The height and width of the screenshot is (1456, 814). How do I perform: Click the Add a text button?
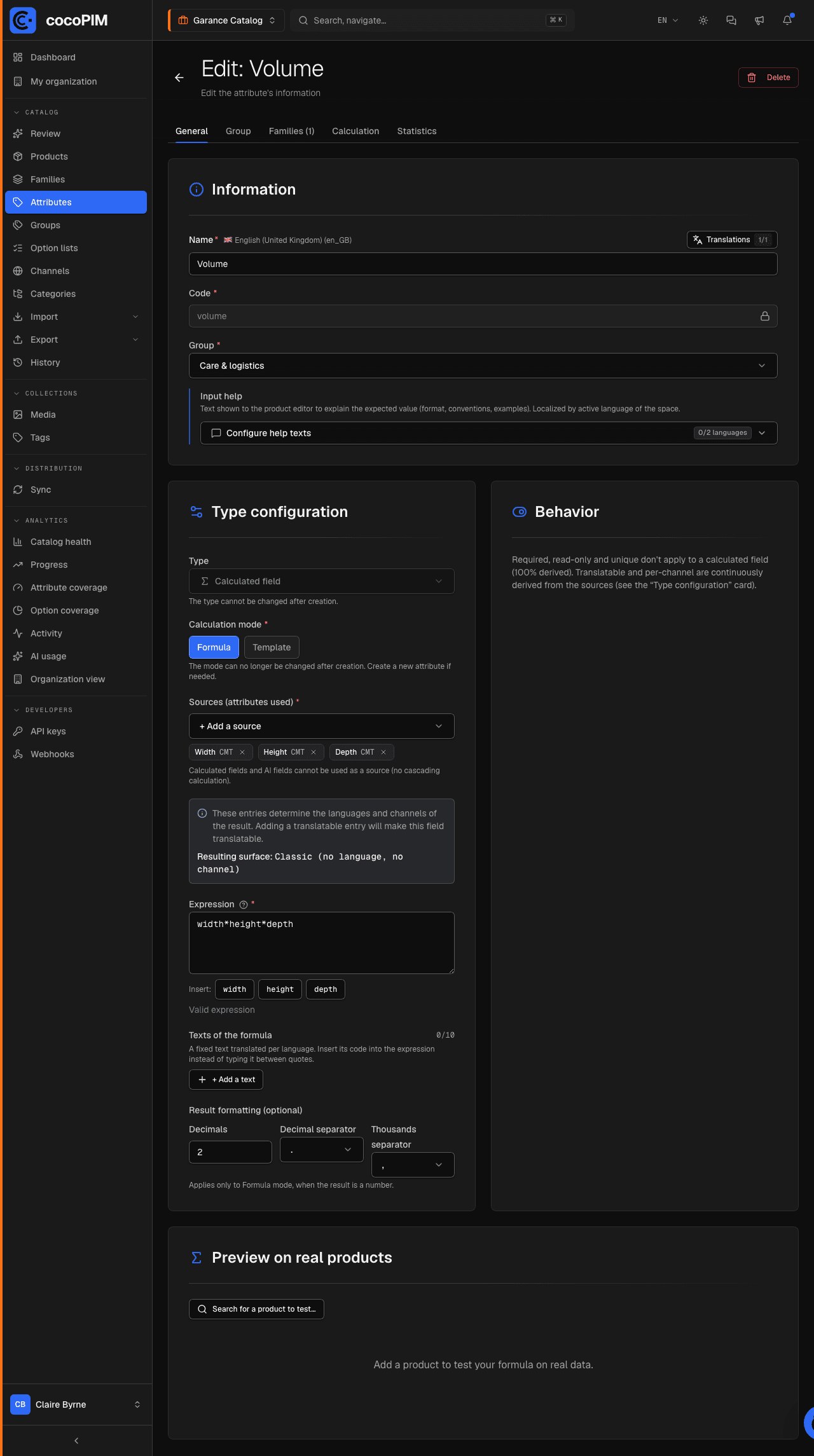pos(226,1080)
